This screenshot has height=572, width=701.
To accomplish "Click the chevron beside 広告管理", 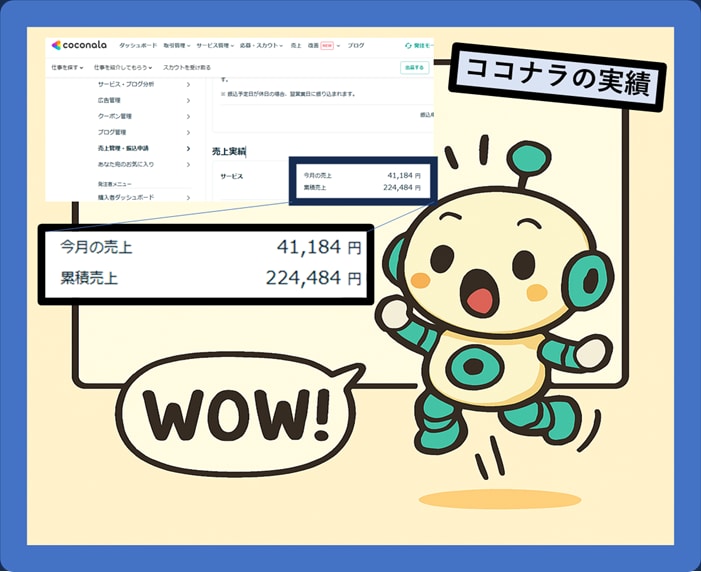I will (x=189, y=101).
